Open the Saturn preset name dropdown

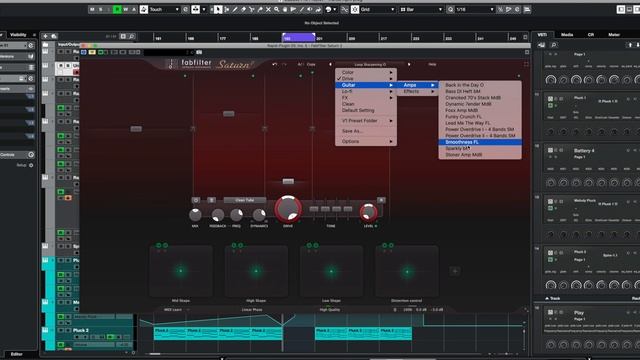coord(370,64)
